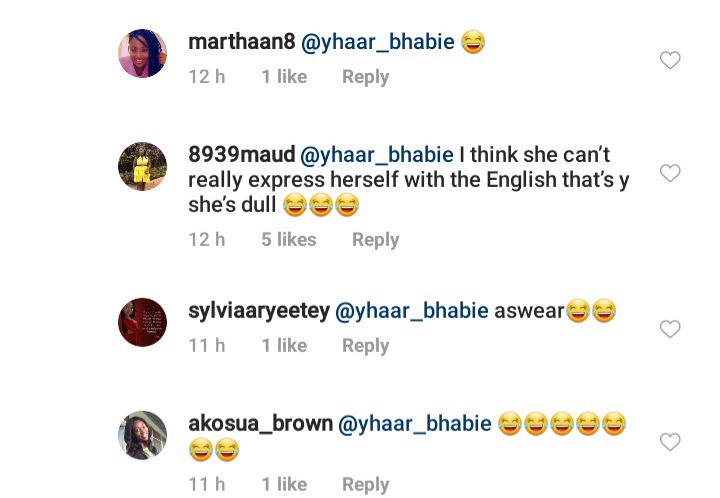The image size is (720, 498).
Task: Like sylviaaryeetey's comment using the heart
Action: click(670, 329)
